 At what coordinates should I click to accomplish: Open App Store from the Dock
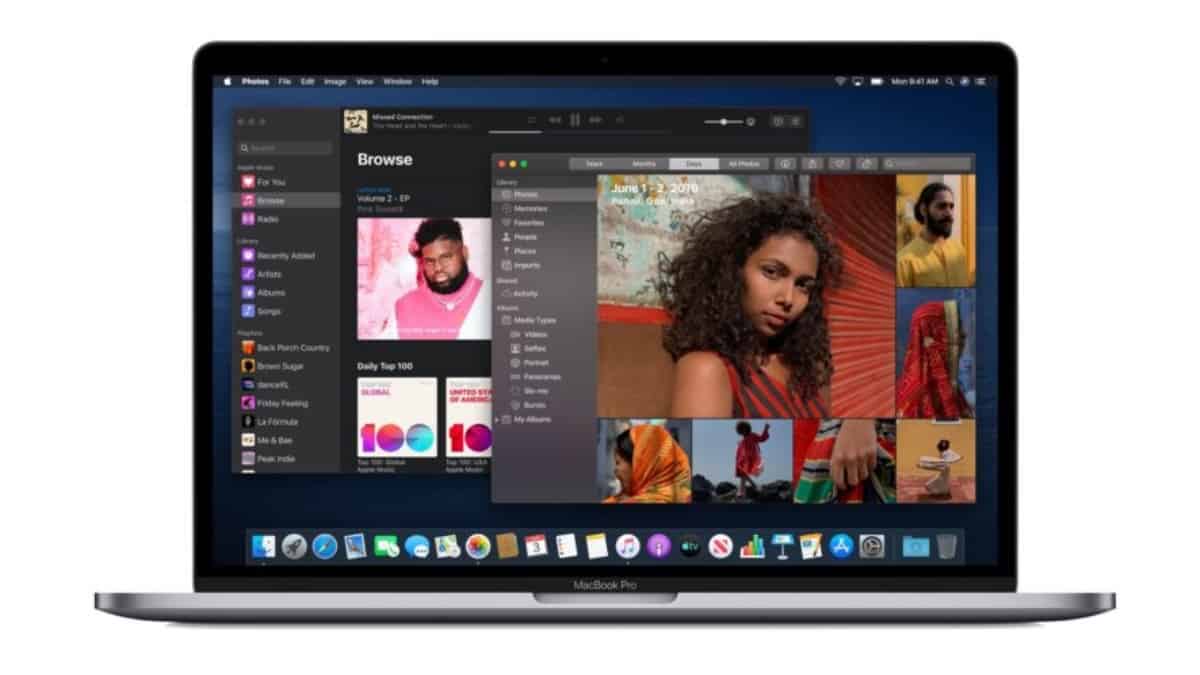841,546
